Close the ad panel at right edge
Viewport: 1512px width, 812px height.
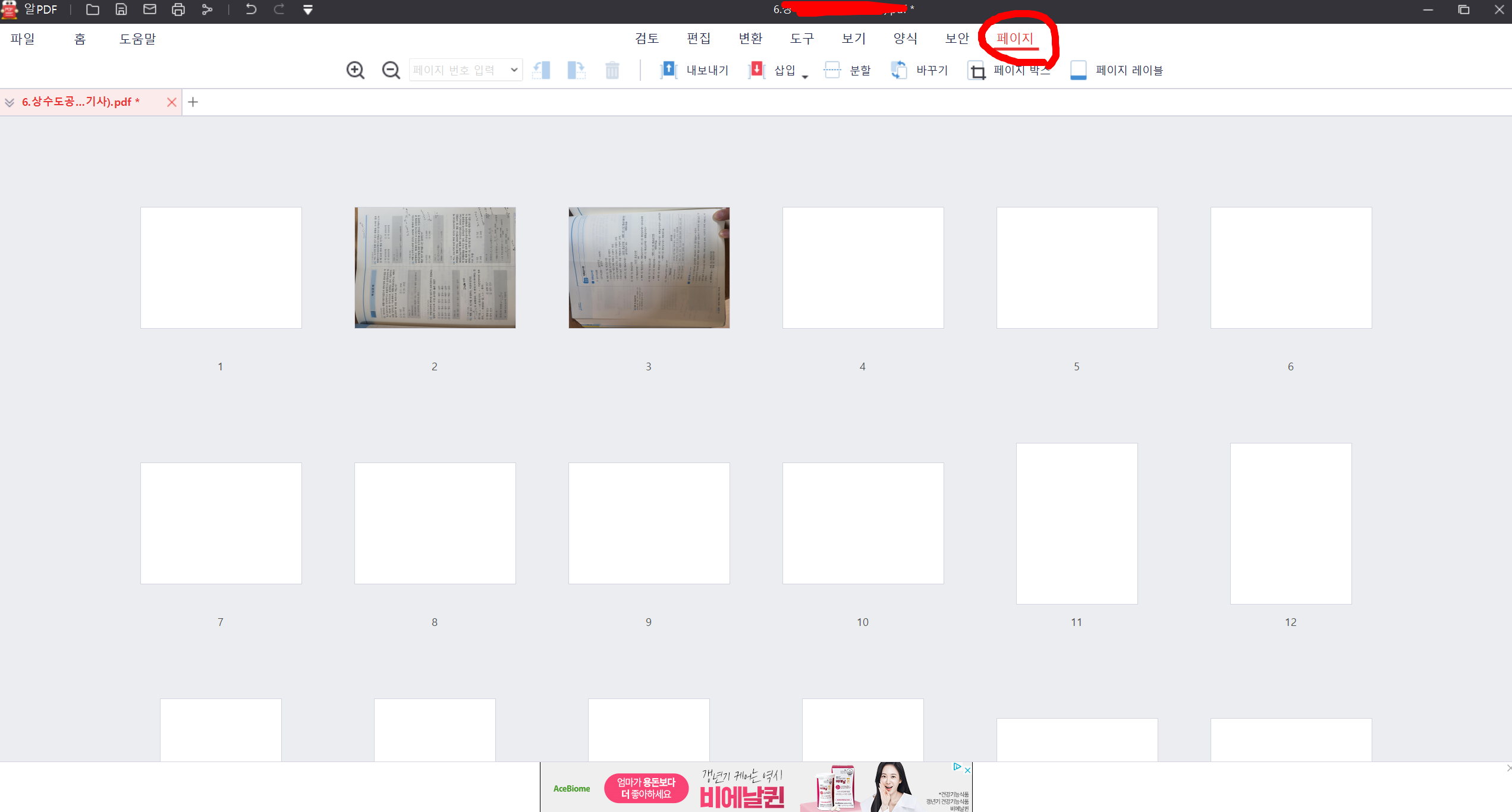point(1508,768)
